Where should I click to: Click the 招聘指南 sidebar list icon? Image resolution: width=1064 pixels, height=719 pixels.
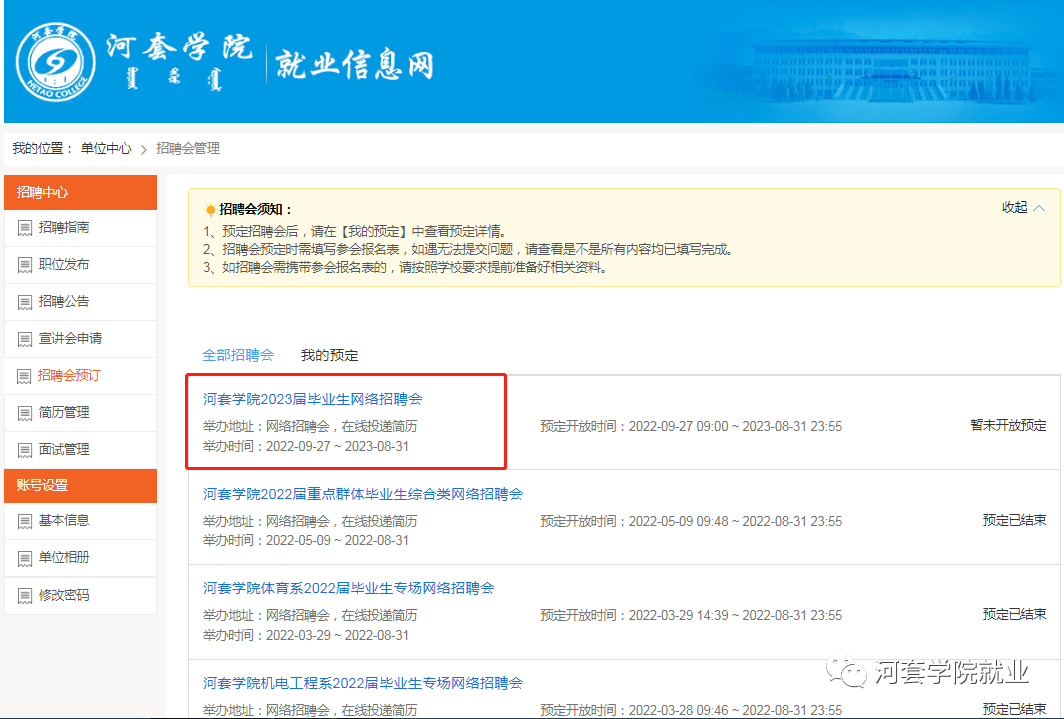click(x=24, y=228)
